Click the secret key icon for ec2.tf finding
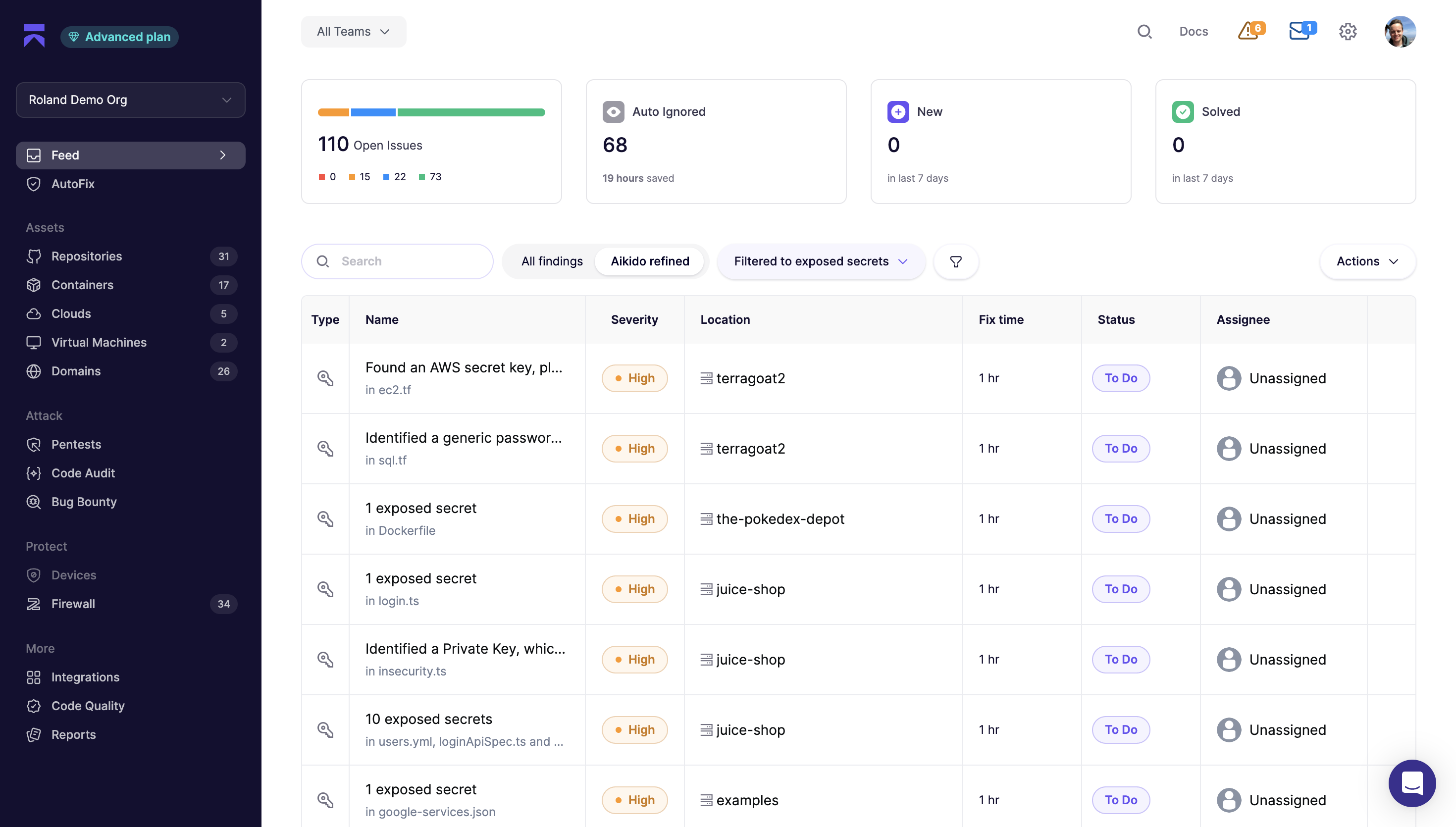Viewport: 1456px width, 827px height. tap(325, 378)
